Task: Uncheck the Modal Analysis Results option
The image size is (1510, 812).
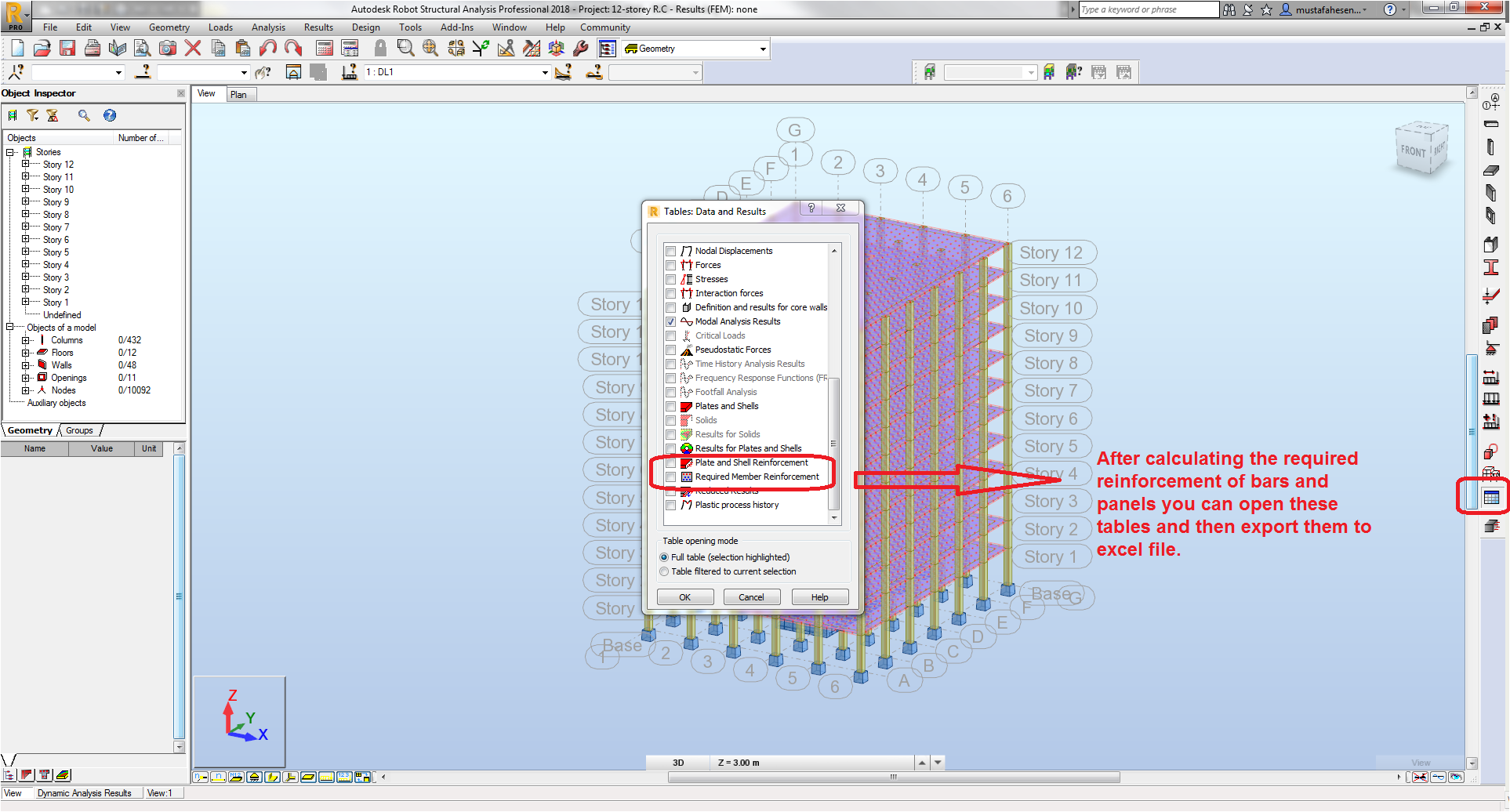Action: 671,321
